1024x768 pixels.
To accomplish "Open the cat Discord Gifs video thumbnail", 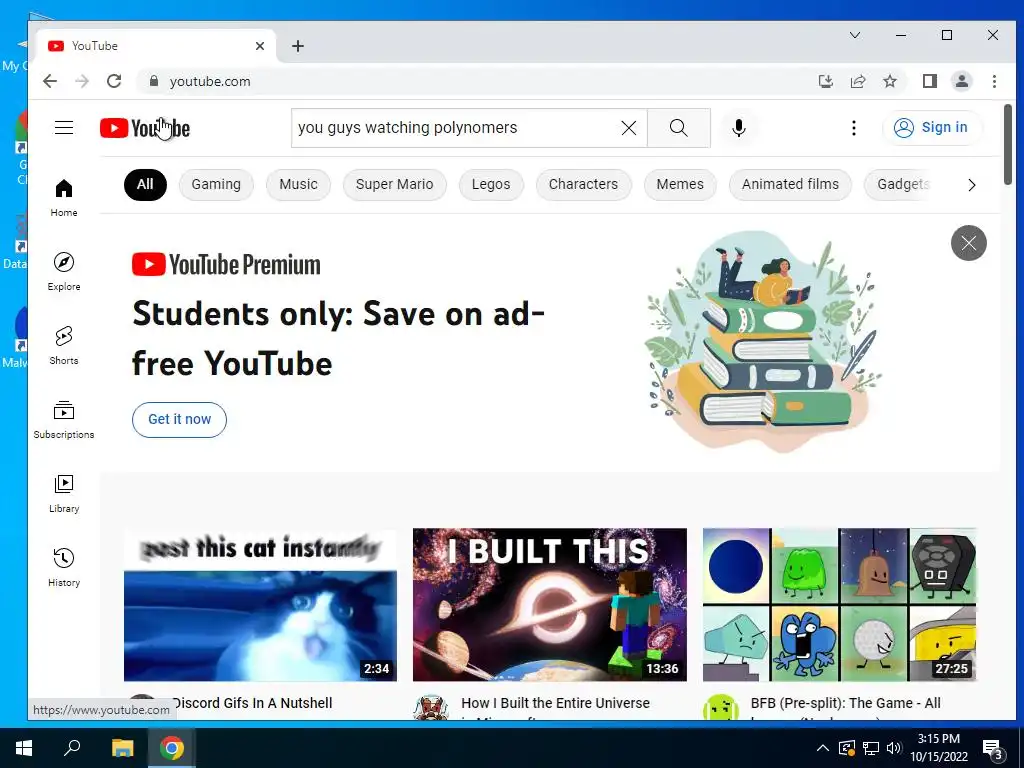I will tap(261, 605).
